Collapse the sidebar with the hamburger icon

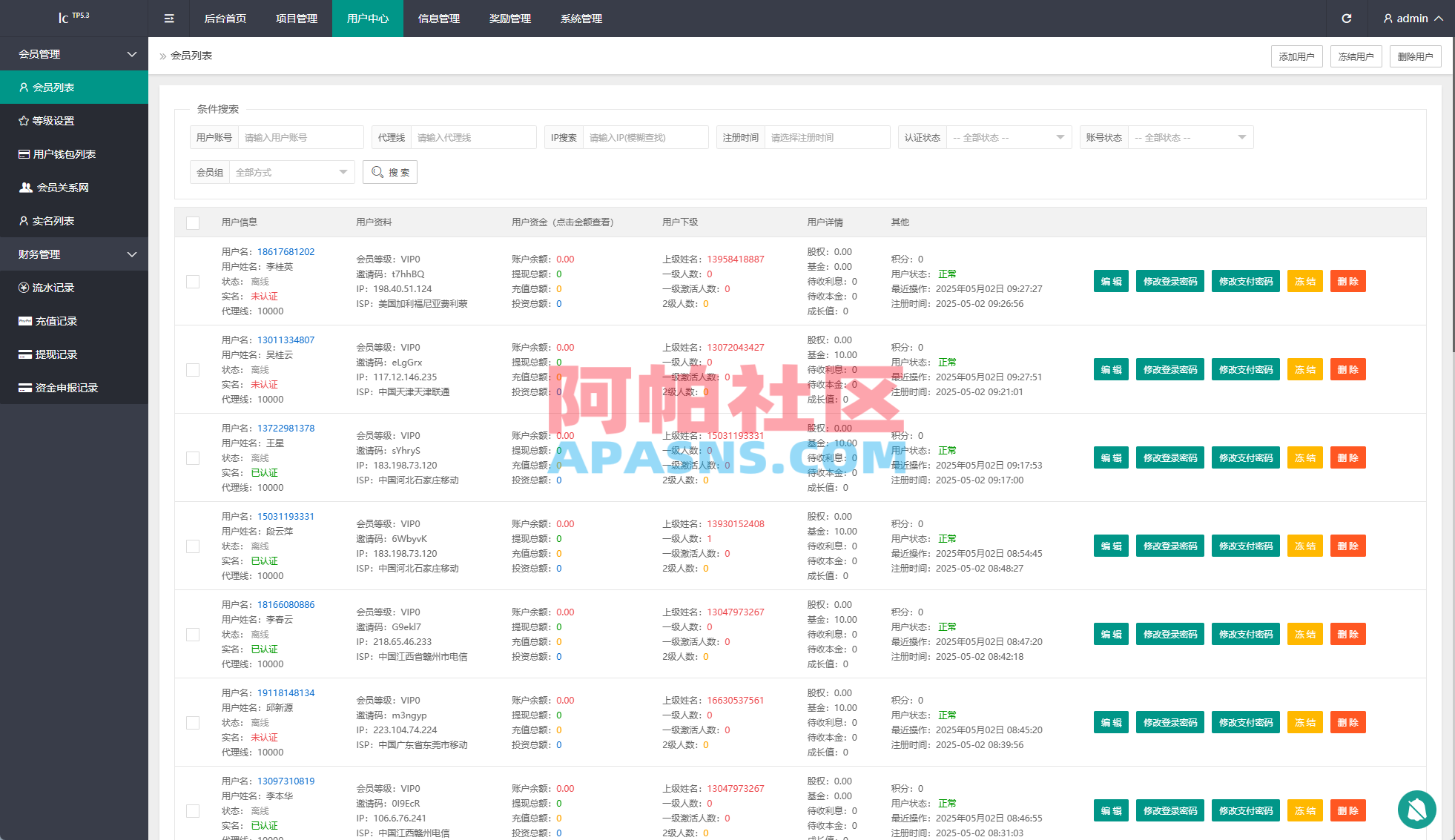pyautogui.click(x=168, y=18)
